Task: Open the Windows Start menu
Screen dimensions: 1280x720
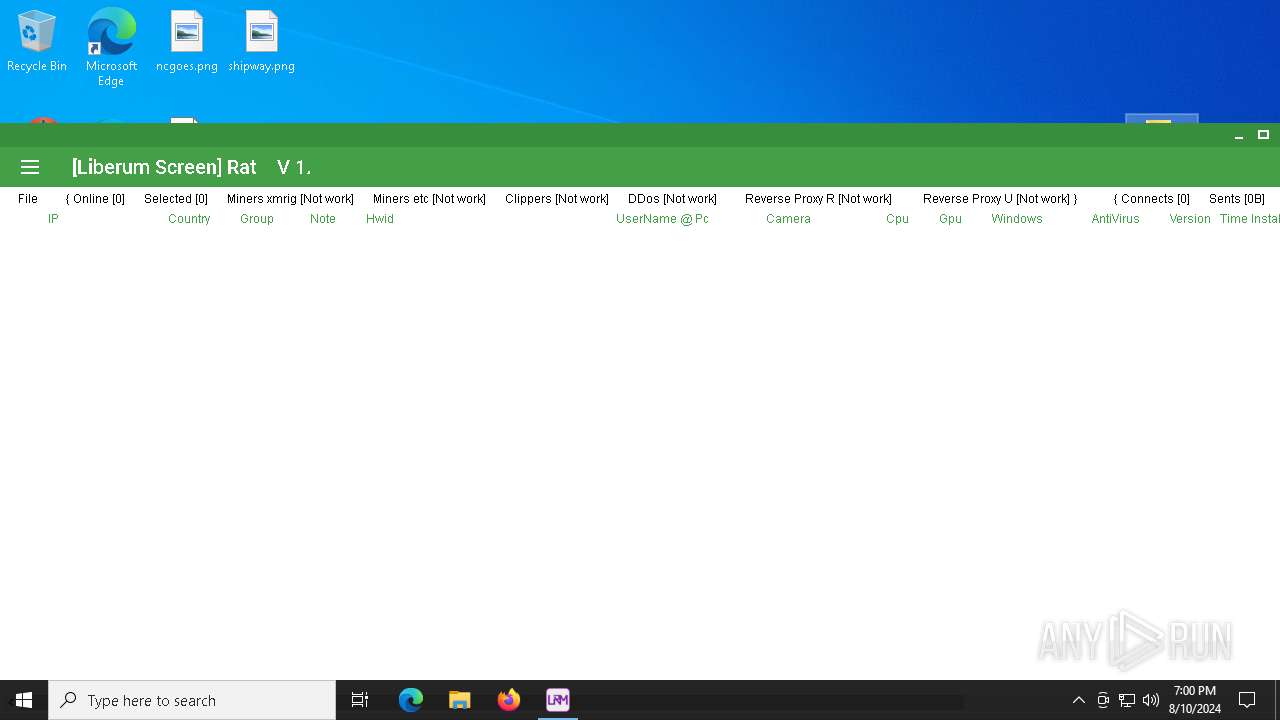Action: click(24, 700)
